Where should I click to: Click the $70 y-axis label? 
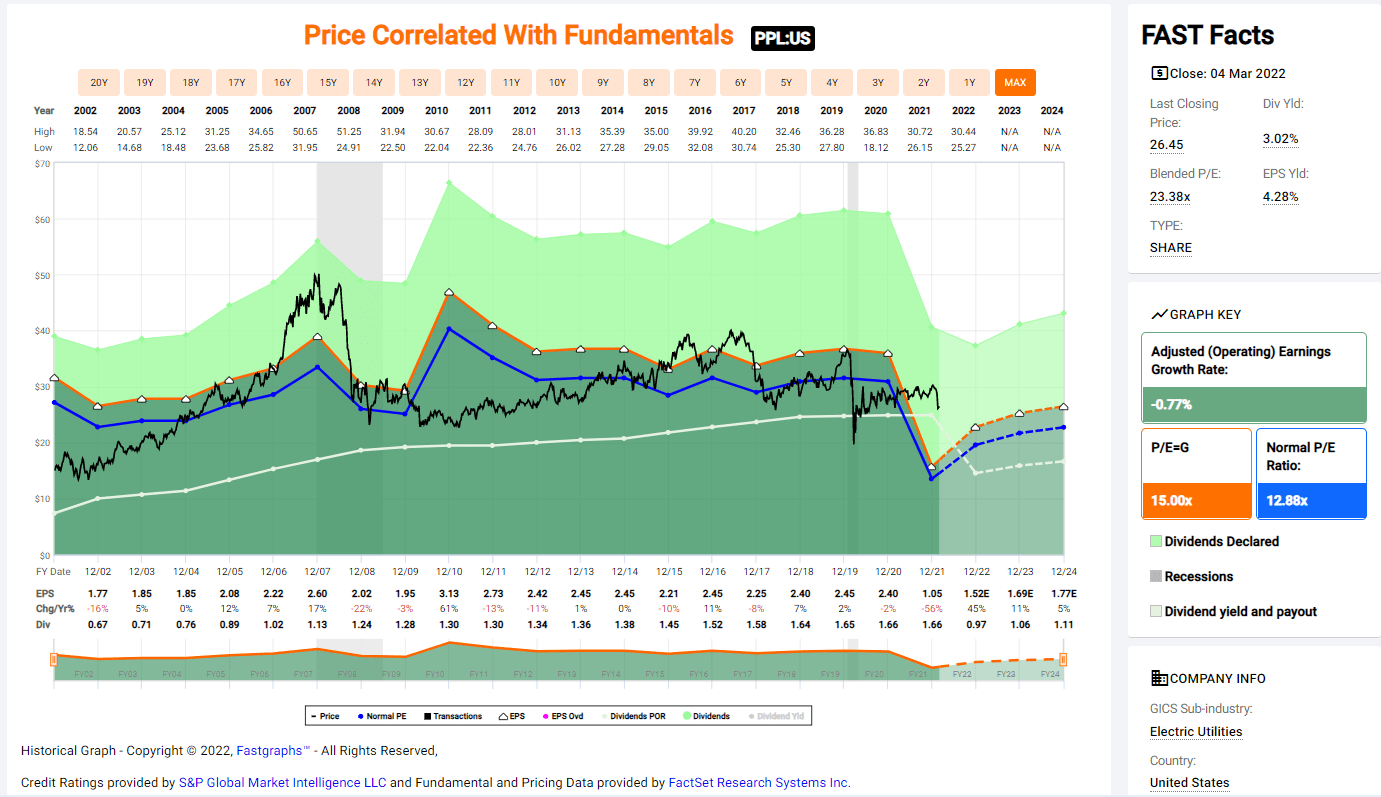pos(42,162)
